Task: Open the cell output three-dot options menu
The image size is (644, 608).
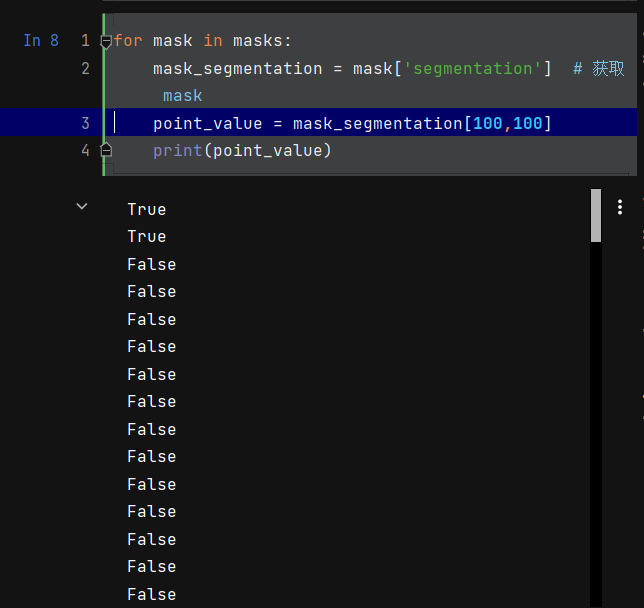Action: coord(620,207)
